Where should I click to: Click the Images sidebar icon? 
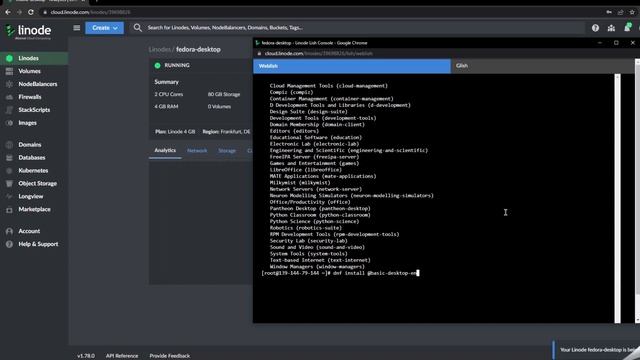click(9, 123)
